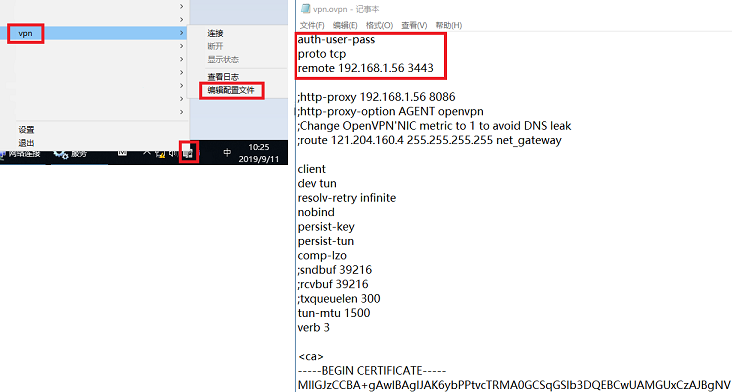Expand the chevron just below vpn entry
Viewport: 732px width, 392px height.
pos(181,46)
